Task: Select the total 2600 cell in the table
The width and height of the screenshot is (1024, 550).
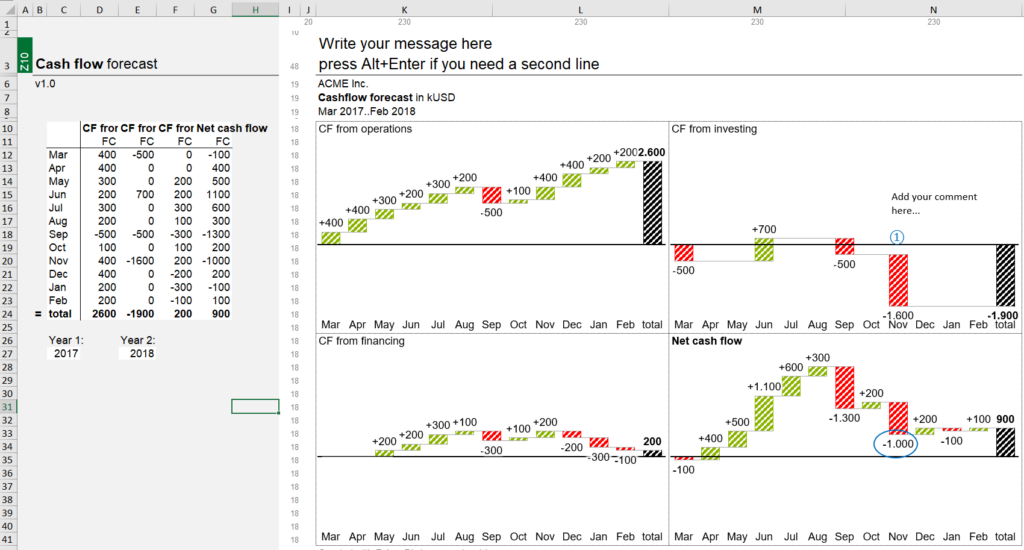Action: 100,314
